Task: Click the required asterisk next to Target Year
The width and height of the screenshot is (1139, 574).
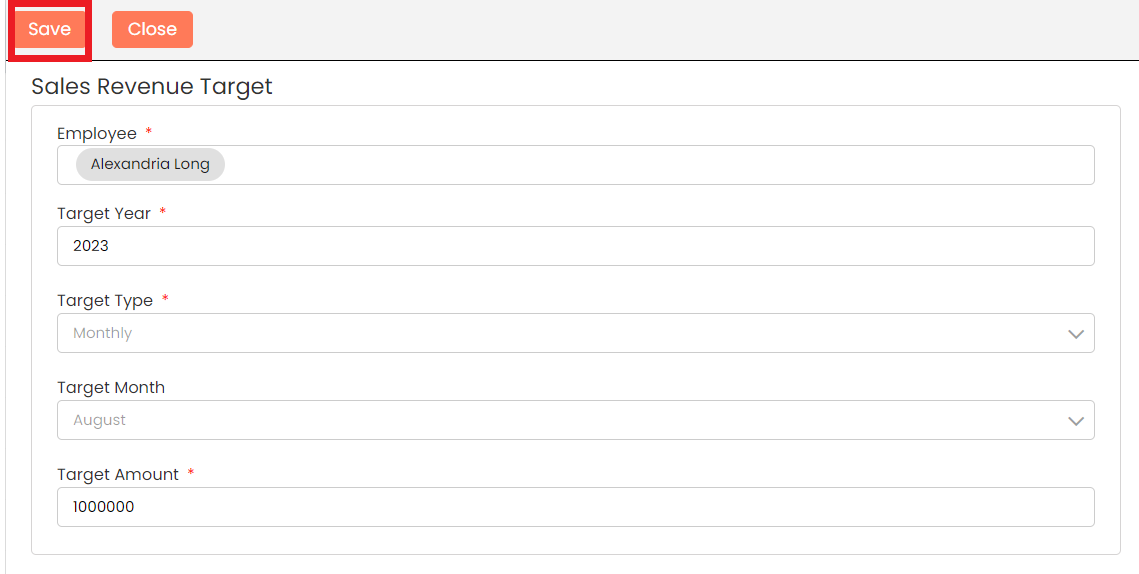Action: pos(163,212)
